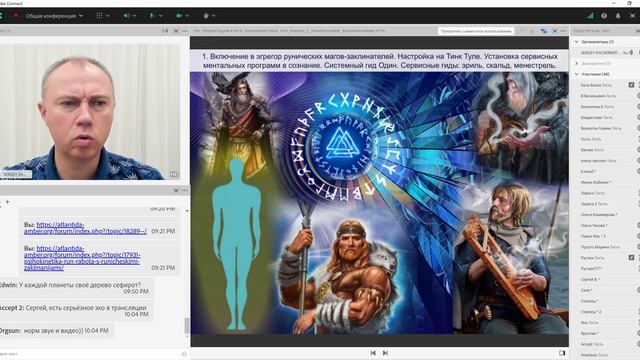Toggle the microphone icon

152,16
